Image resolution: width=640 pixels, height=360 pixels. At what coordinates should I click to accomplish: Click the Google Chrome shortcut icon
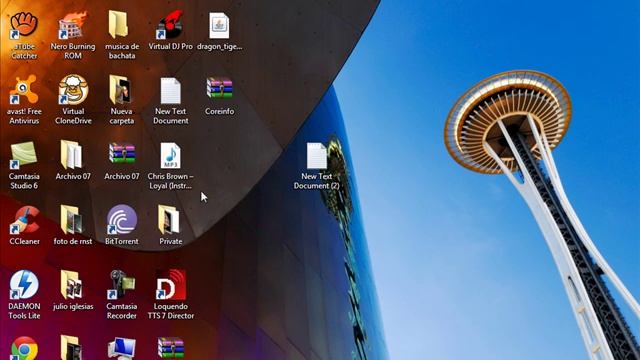tap(24, 349)
